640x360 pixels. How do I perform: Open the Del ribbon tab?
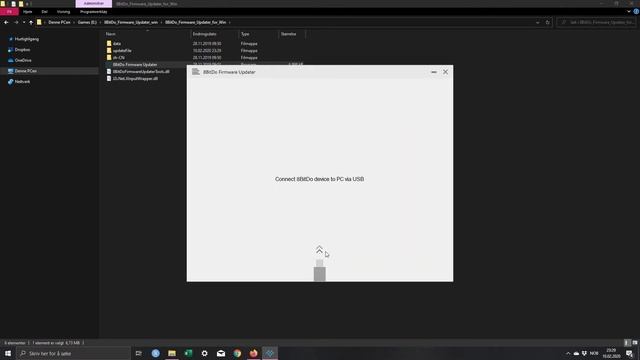[44, 12]
